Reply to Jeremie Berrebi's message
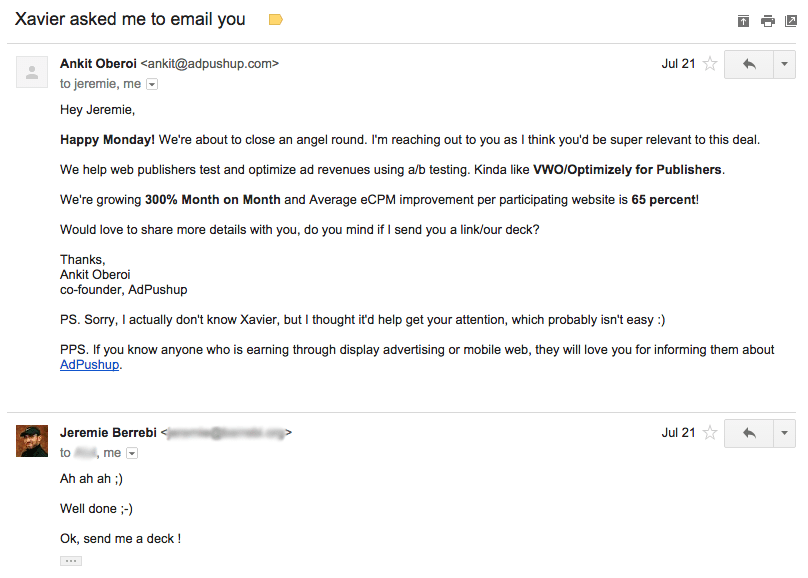This screenshot has height=578, width=808. [x=748, y=434]
